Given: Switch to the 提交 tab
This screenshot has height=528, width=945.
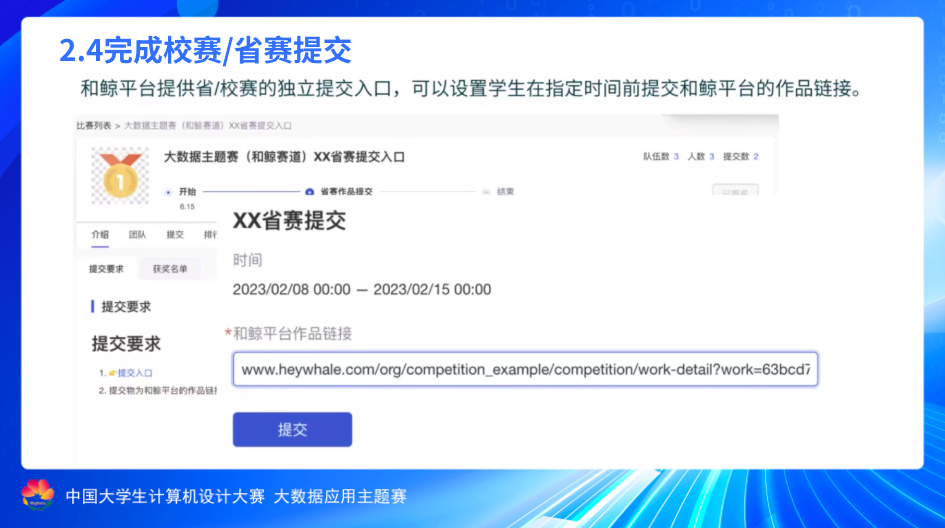Looking at the screenshot, I should 175,235.
